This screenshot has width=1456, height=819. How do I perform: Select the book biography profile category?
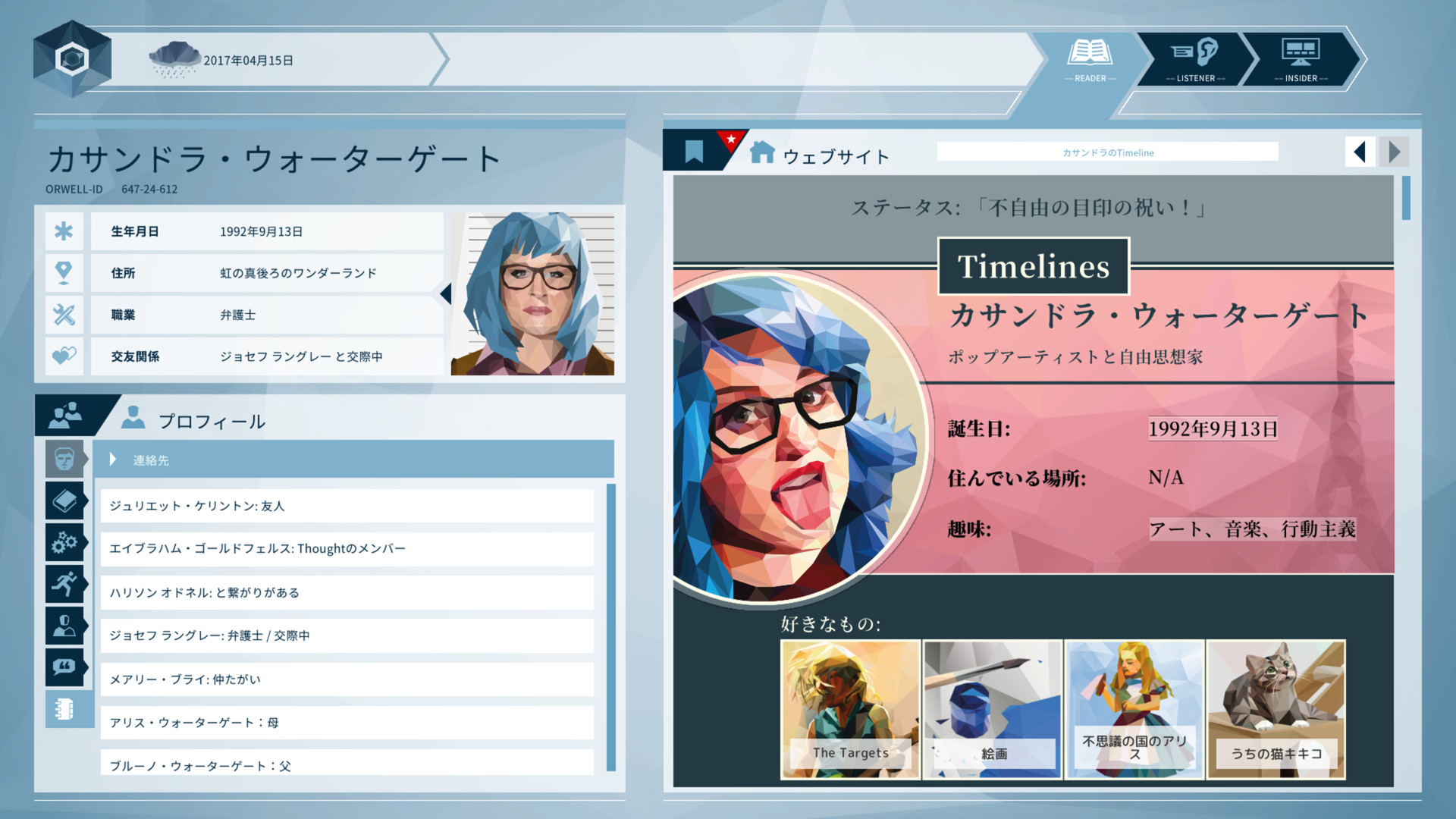(x=64, y=500)
